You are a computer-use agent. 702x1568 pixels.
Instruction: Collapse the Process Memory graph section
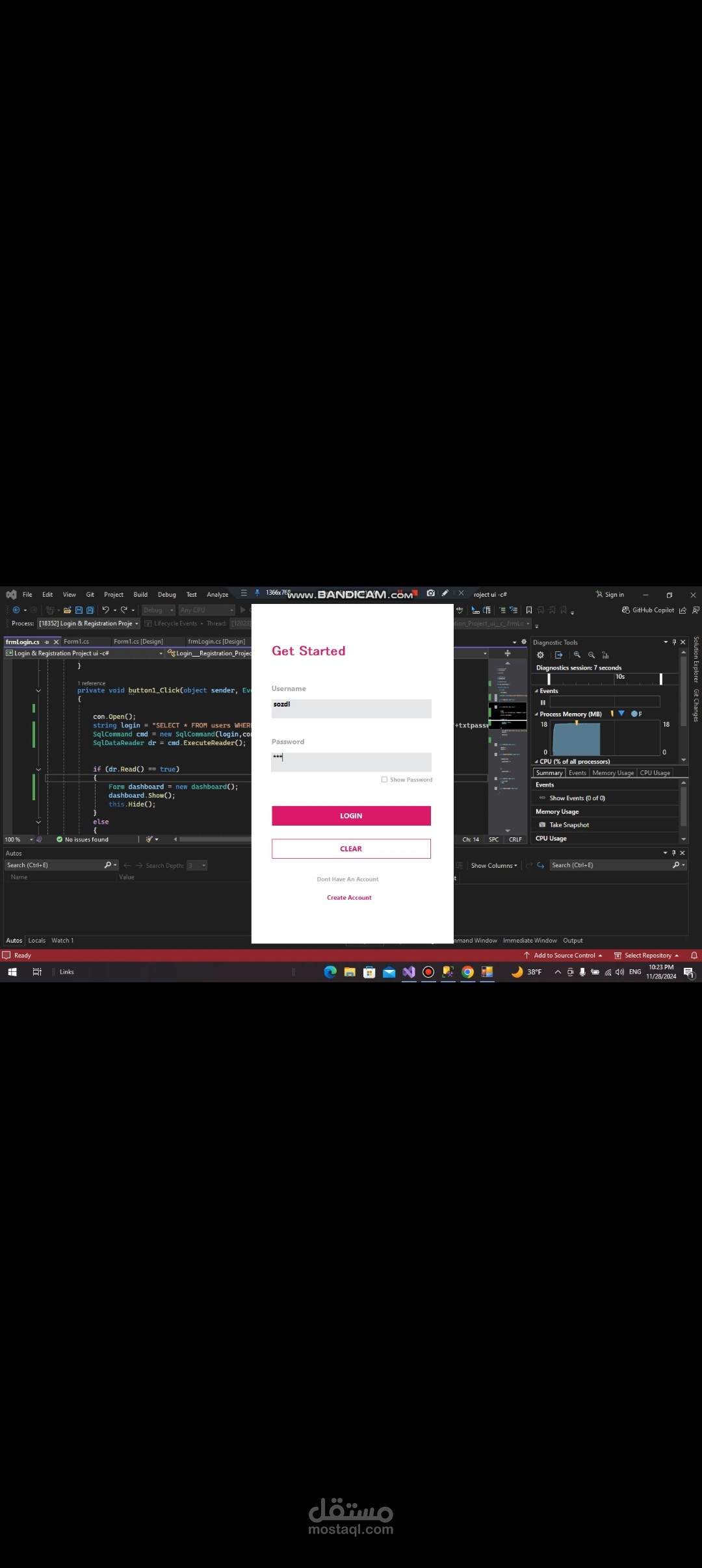pyautogui.click(x=536, y=714)
